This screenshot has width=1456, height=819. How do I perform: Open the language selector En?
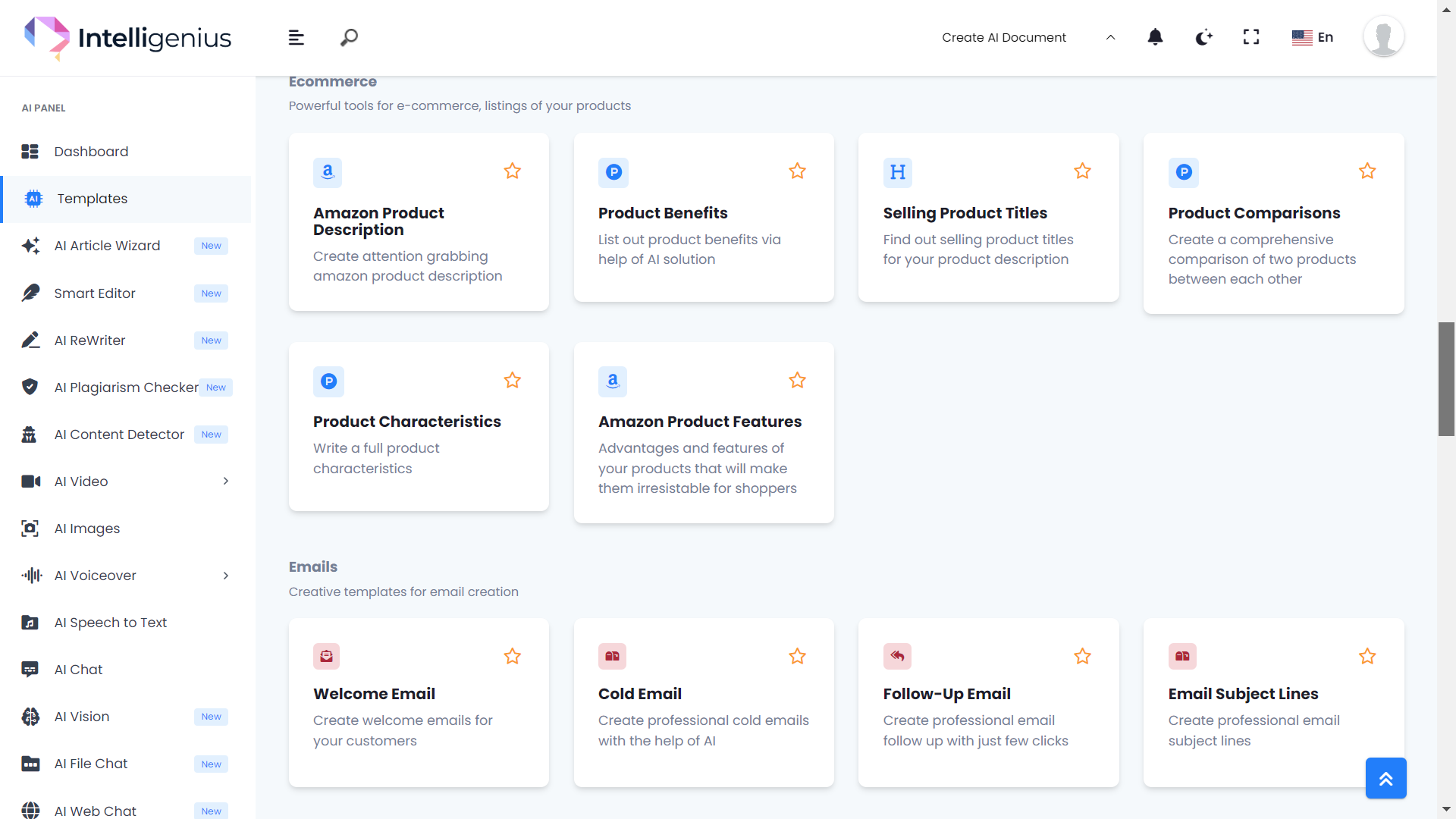(1313, 37)
